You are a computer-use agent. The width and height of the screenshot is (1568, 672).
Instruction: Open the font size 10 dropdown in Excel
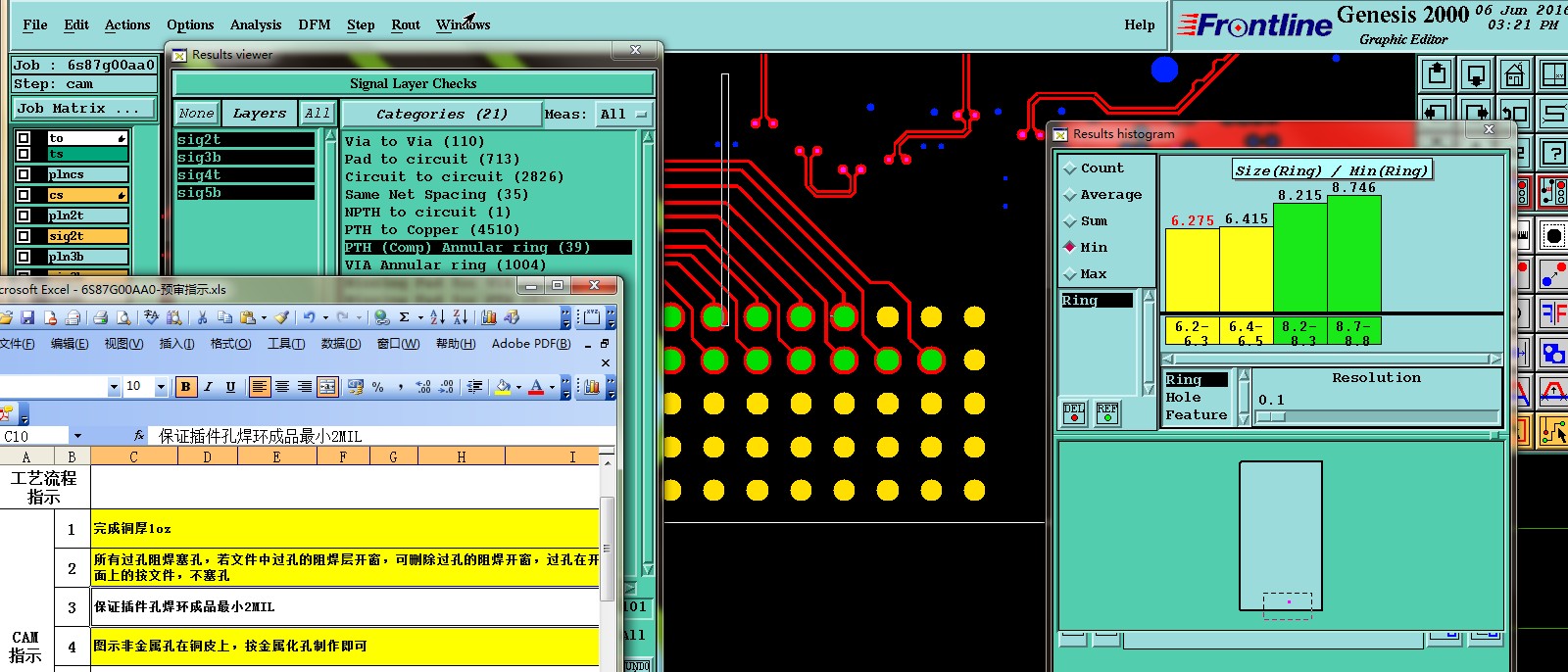(x=161, y=387)
